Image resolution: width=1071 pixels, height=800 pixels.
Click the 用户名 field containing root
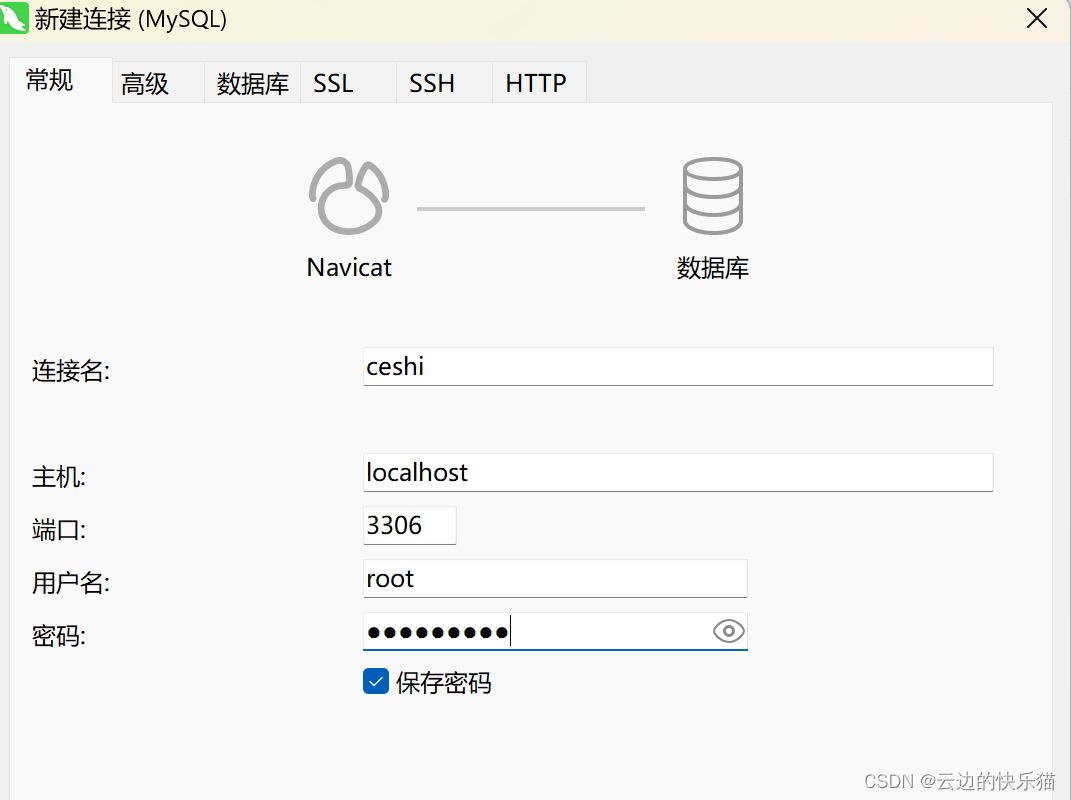pos(555,579)
